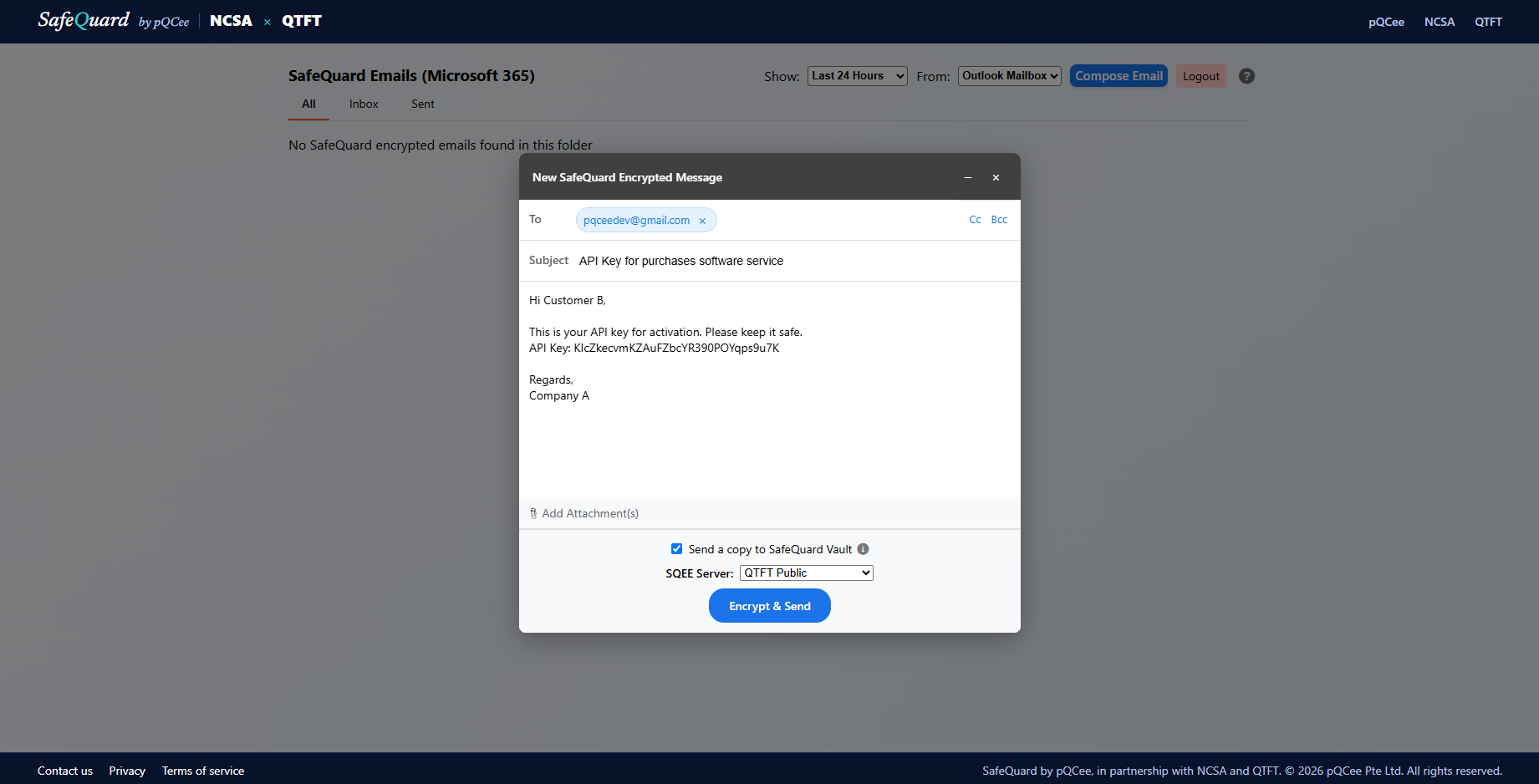Open Terms of service in footer
This screenshot has height=784, width=1539.
point(203,771)
